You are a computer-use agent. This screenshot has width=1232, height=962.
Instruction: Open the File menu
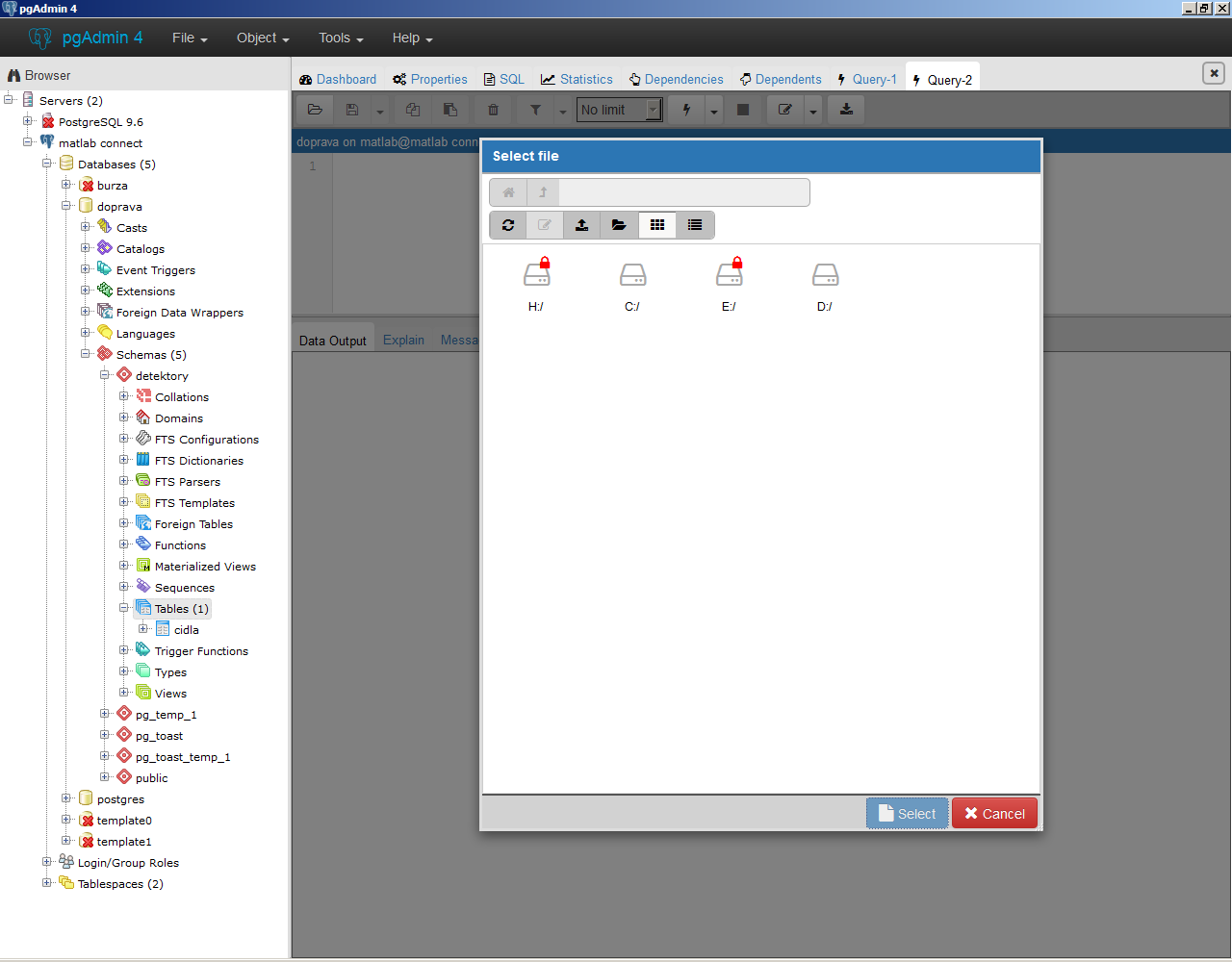[x=190, y=38]
